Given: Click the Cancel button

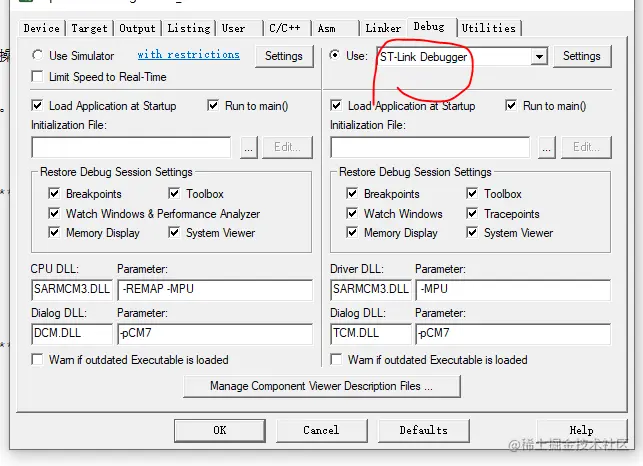Looking at the screenshot, I should click(322, 430).
